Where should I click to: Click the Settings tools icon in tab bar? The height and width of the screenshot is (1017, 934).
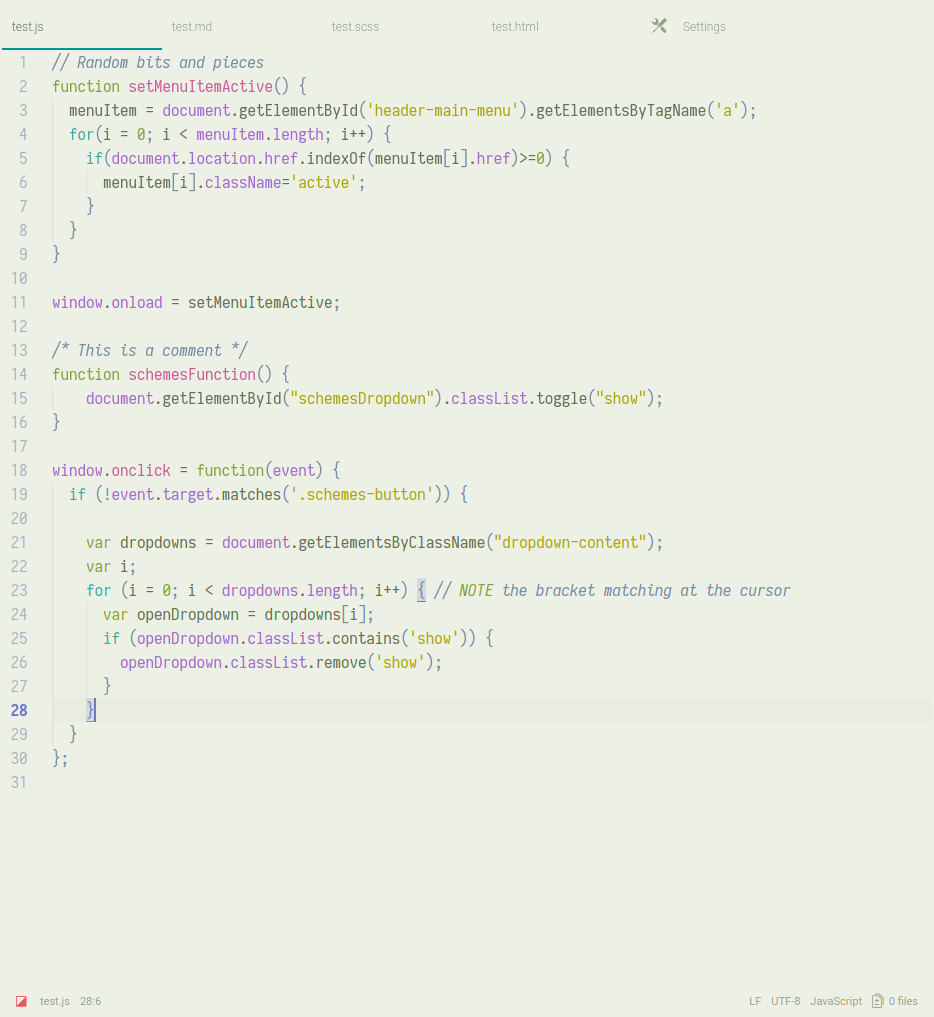point(659,26)
